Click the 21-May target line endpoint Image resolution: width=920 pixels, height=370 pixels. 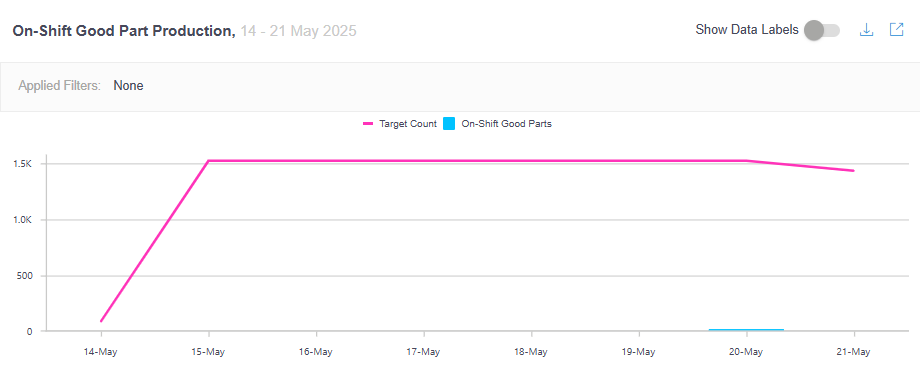[x=853, y=171]
